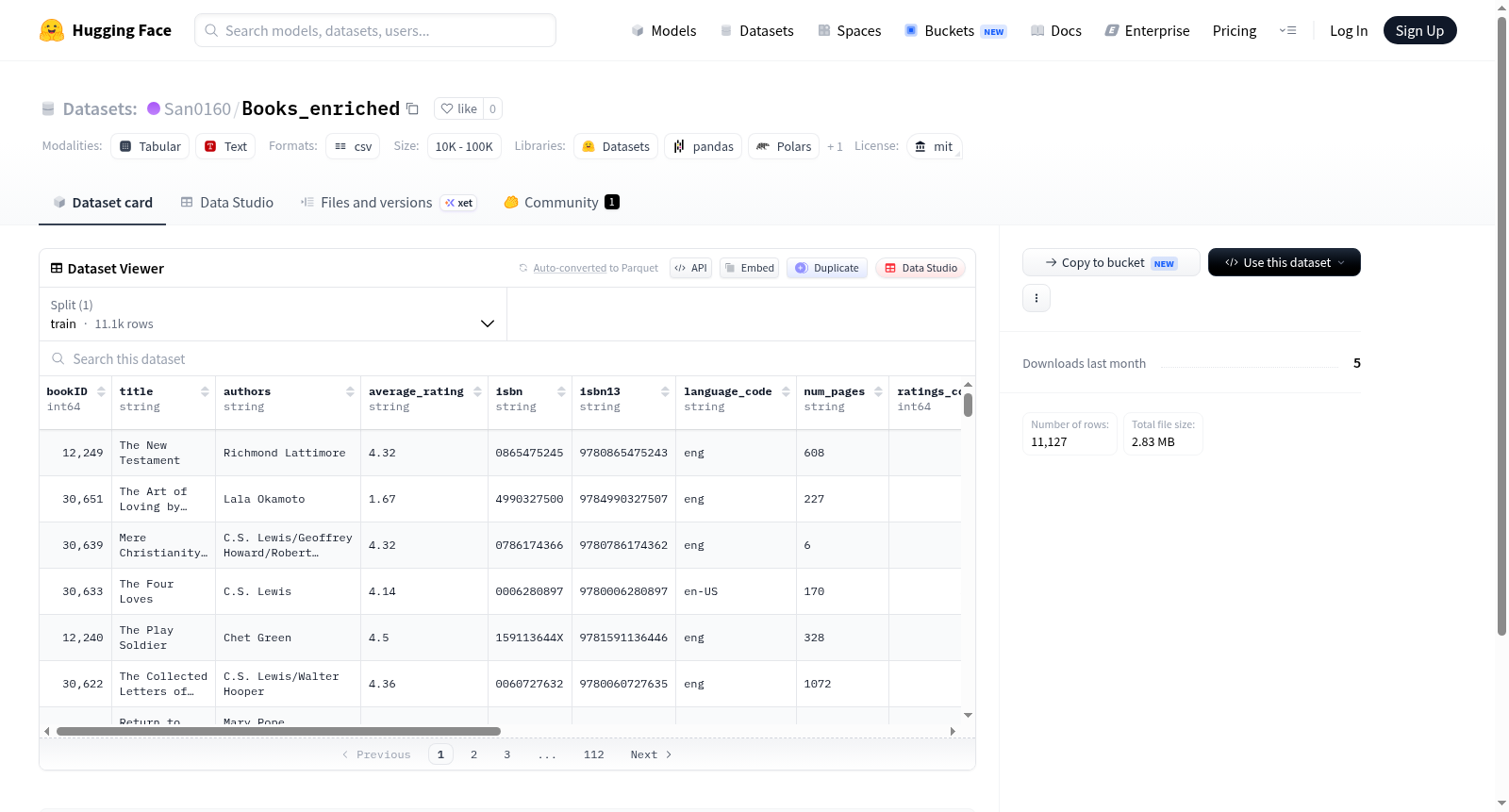Focus the top search models field
1509x812 pixels.
click(x=375, y=30)
